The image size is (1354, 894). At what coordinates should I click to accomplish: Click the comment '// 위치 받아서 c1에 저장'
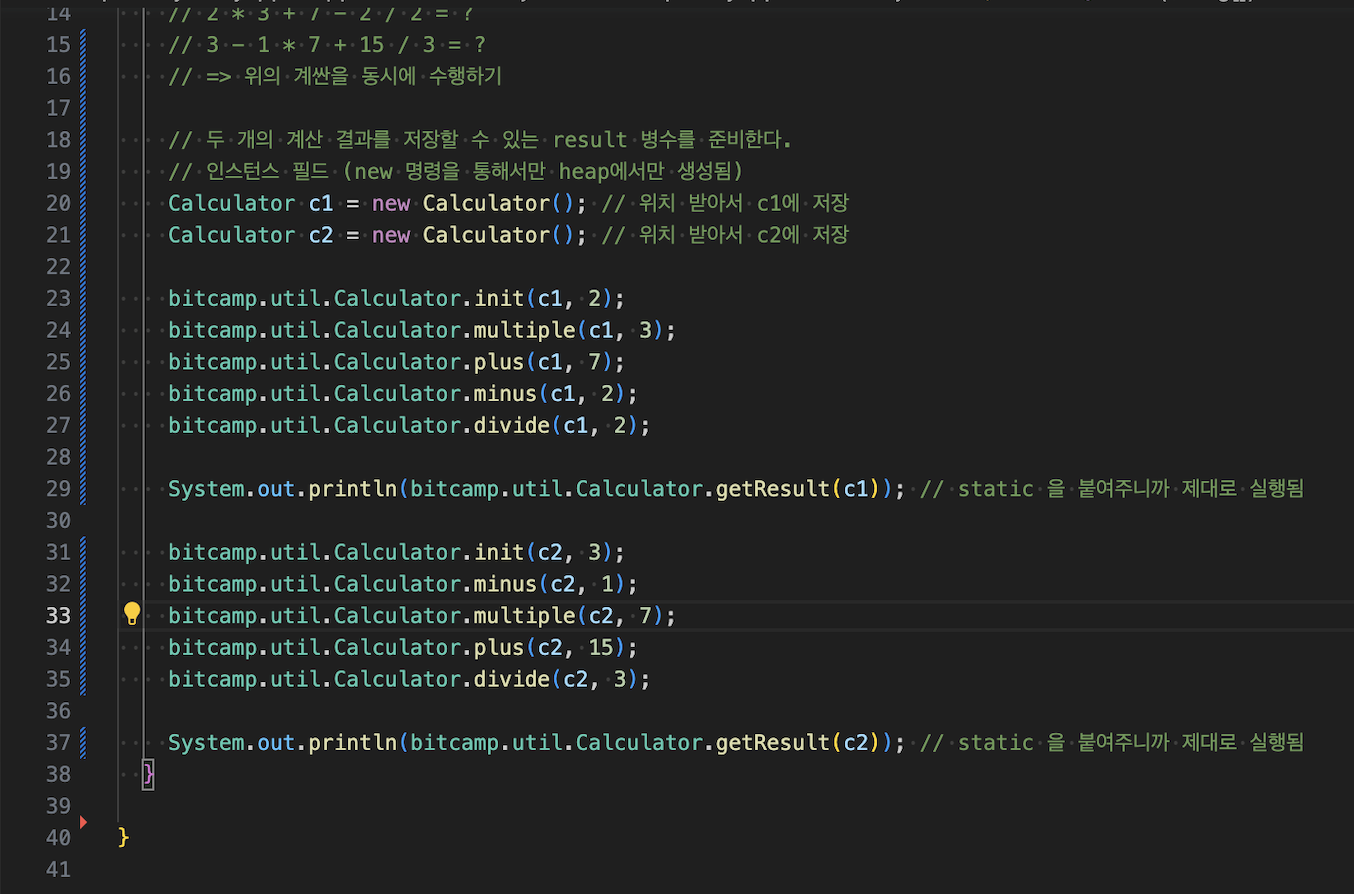725,203
